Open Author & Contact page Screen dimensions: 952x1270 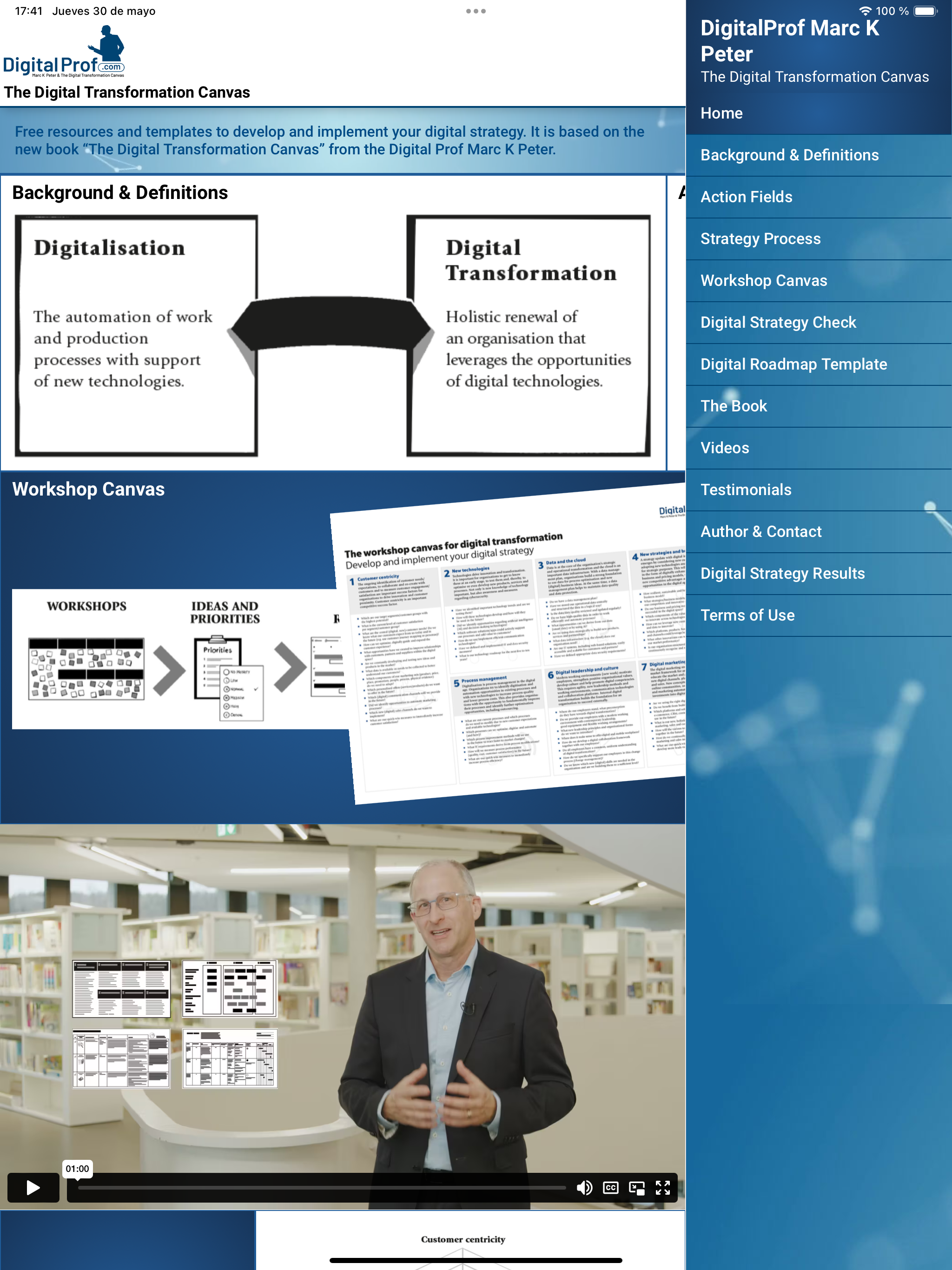819,532
